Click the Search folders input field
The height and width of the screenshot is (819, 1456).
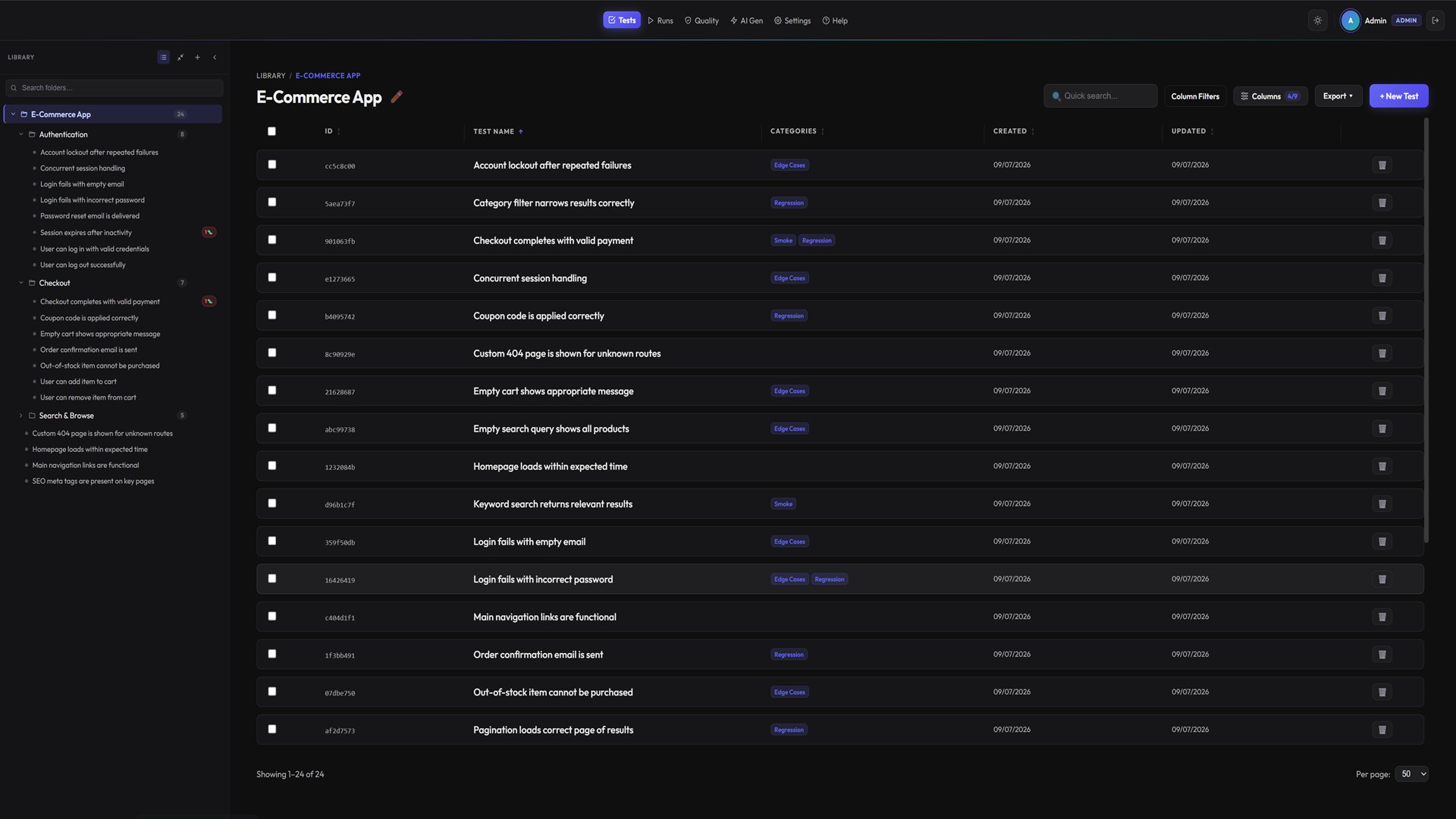click(x=115, y=88)
